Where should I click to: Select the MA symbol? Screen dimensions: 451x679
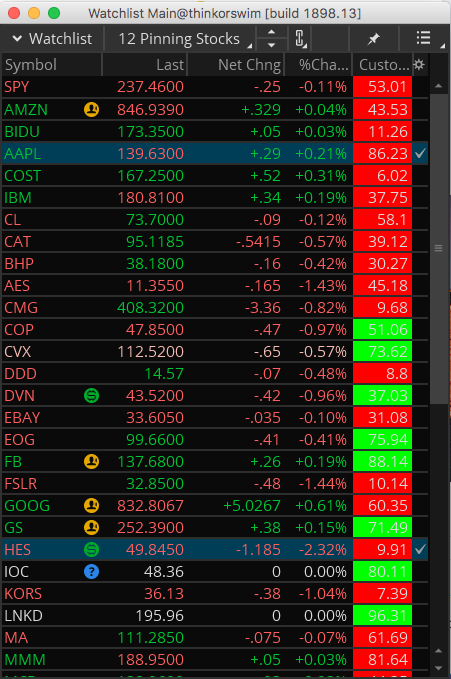tap(16, 637)
